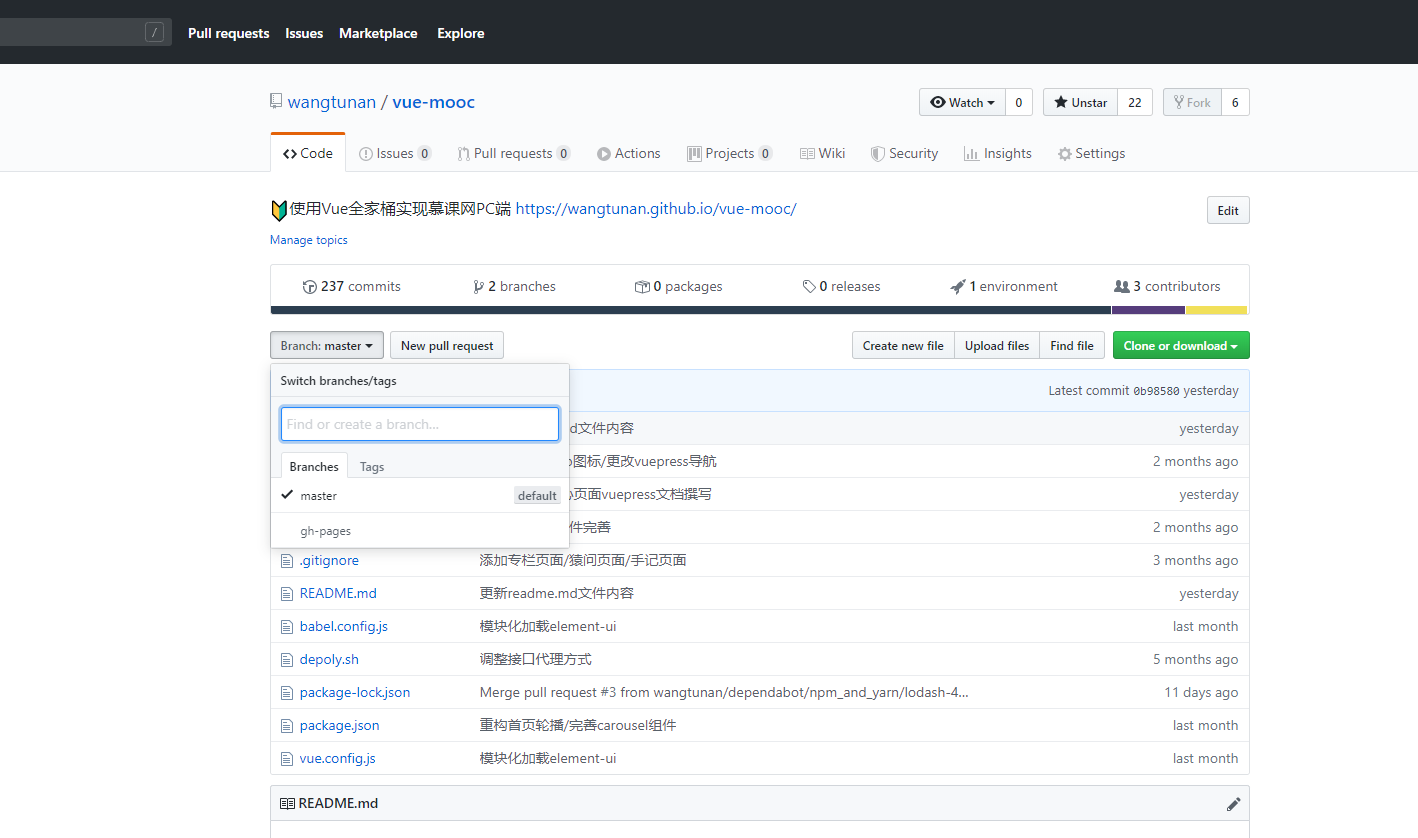
Task: Focus the Find or create a branch field
Action: (x=420, y=424)
